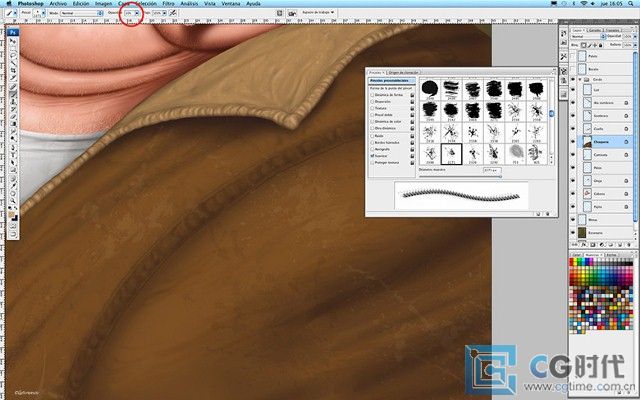This screenshot has height=400, width=640.
Task: Enable Dispersión checkbox
Action: coord(372,102)
